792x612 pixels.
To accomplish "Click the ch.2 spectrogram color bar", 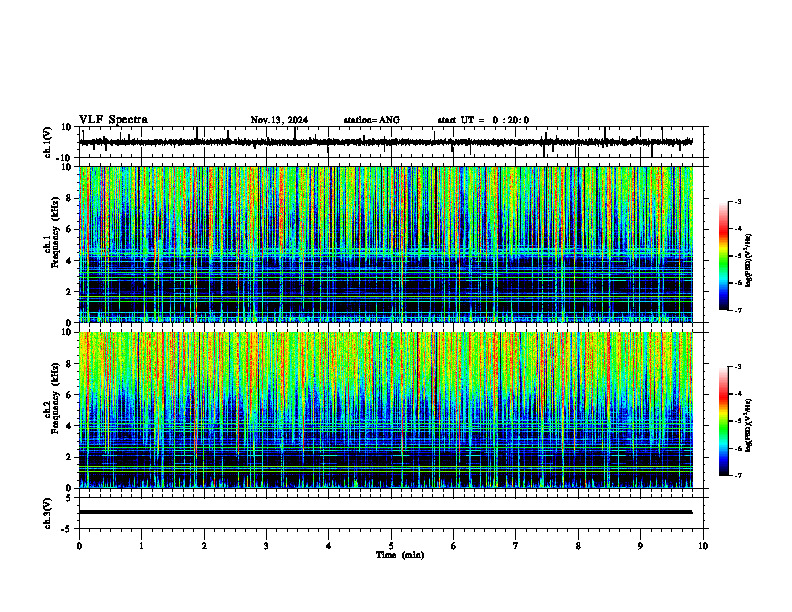I will coord(724,421).
